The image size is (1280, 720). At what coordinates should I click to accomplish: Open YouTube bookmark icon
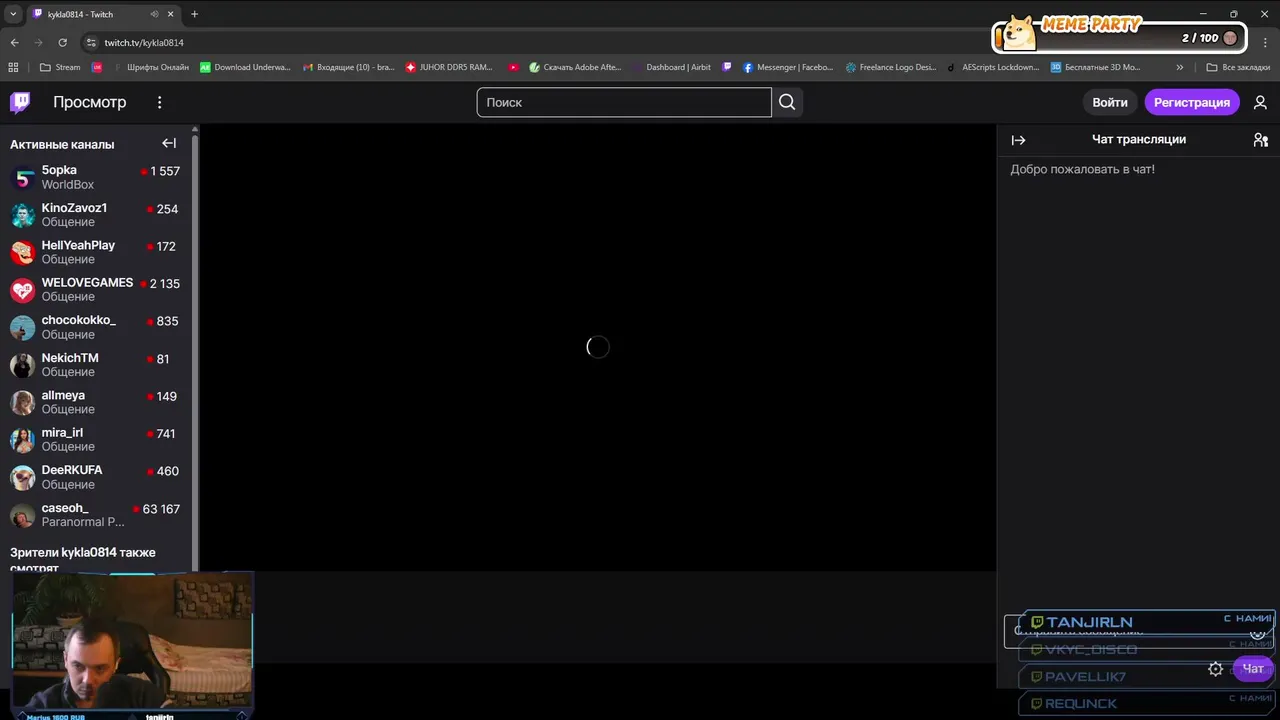point(513,67)
